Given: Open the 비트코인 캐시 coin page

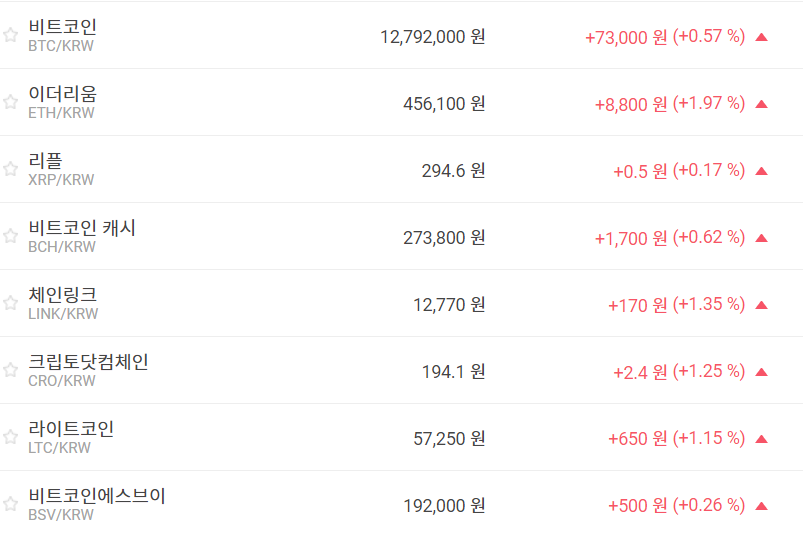Looking at the screenshot, I should tap(82, 228).
